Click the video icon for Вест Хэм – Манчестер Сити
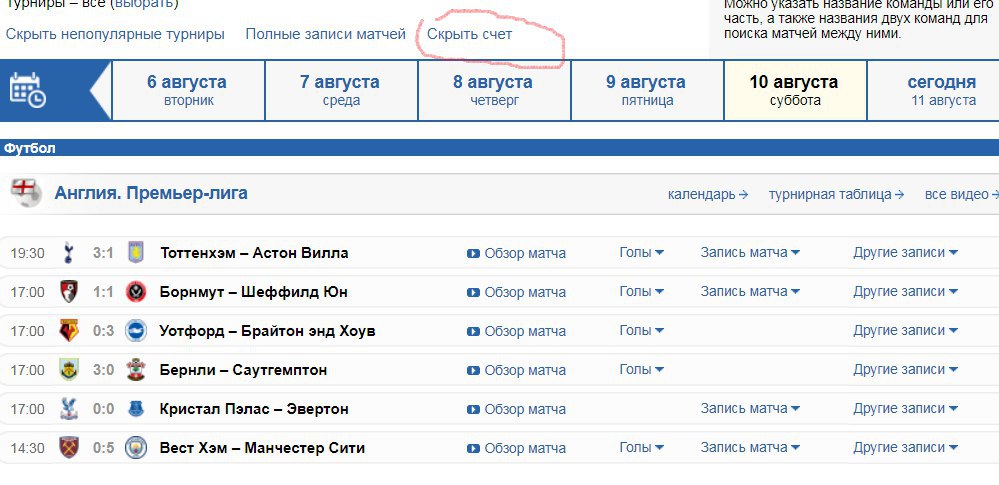 tap(473, 448)
